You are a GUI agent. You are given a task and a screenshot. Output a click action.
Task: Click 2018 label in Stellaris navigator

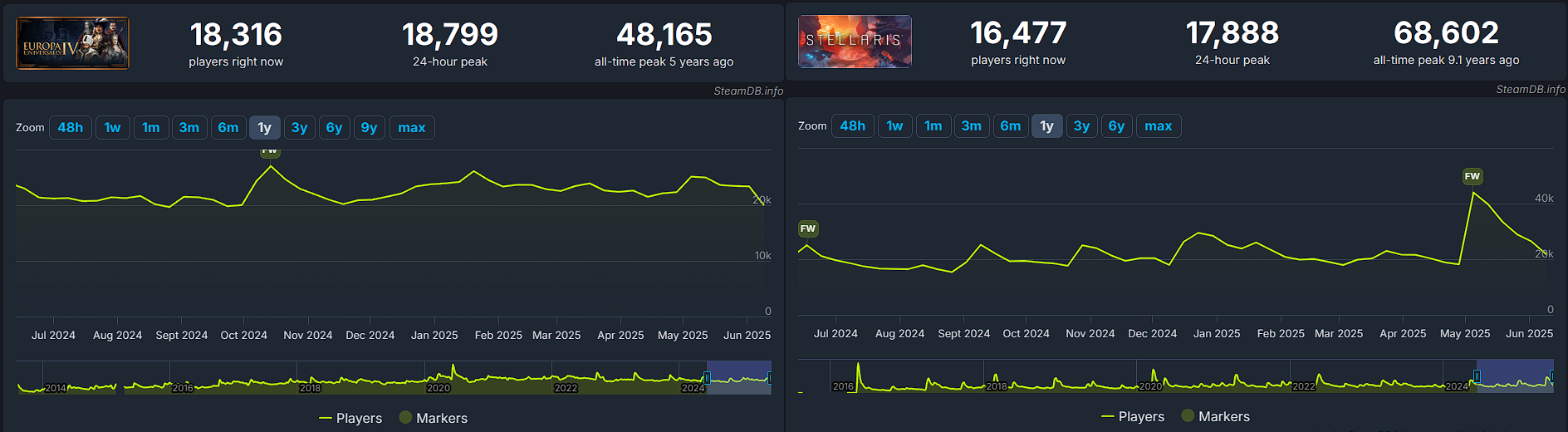(x=997, y=386)
